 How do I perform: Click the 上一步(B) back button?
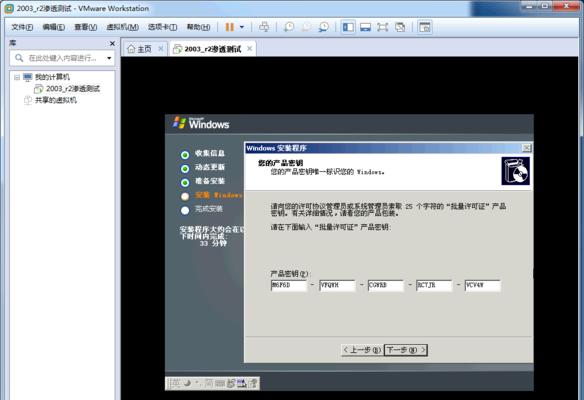click(x=362, y=350)
